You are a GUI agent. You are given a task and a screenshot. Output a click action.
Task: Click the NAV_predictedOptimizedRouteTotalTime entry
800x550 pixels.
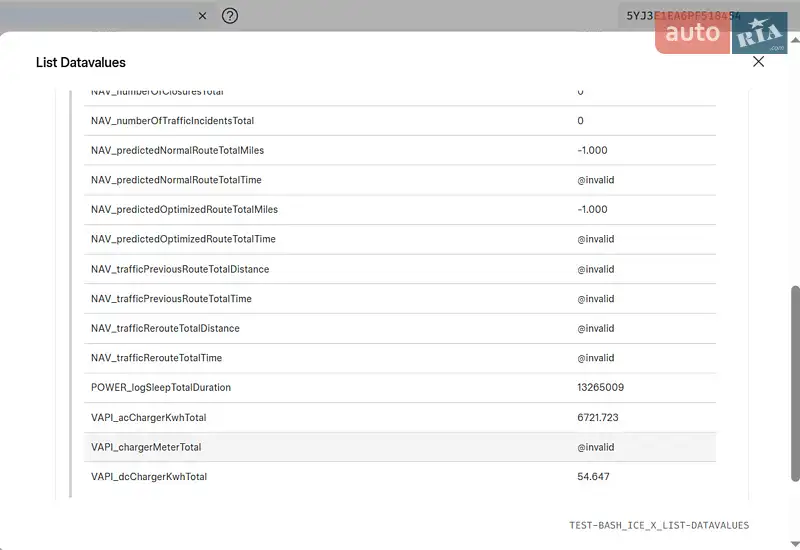(x=183, y=239)
